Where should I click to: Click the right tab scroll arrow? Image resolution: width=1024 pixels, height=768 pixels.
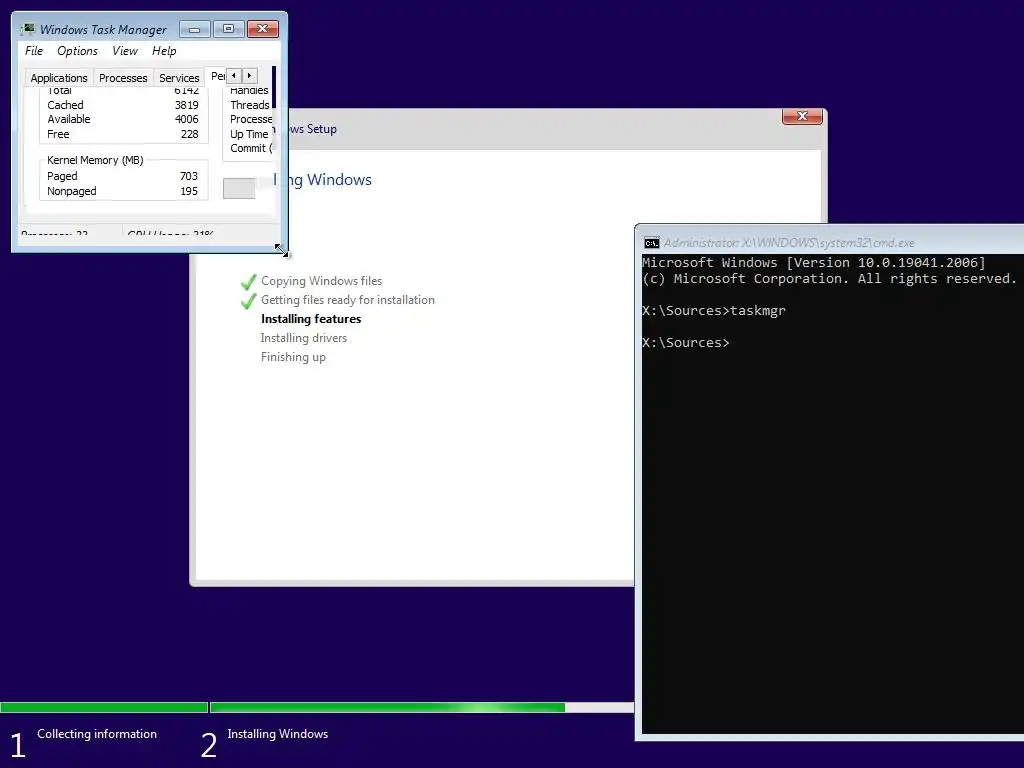tap(249, 76)
